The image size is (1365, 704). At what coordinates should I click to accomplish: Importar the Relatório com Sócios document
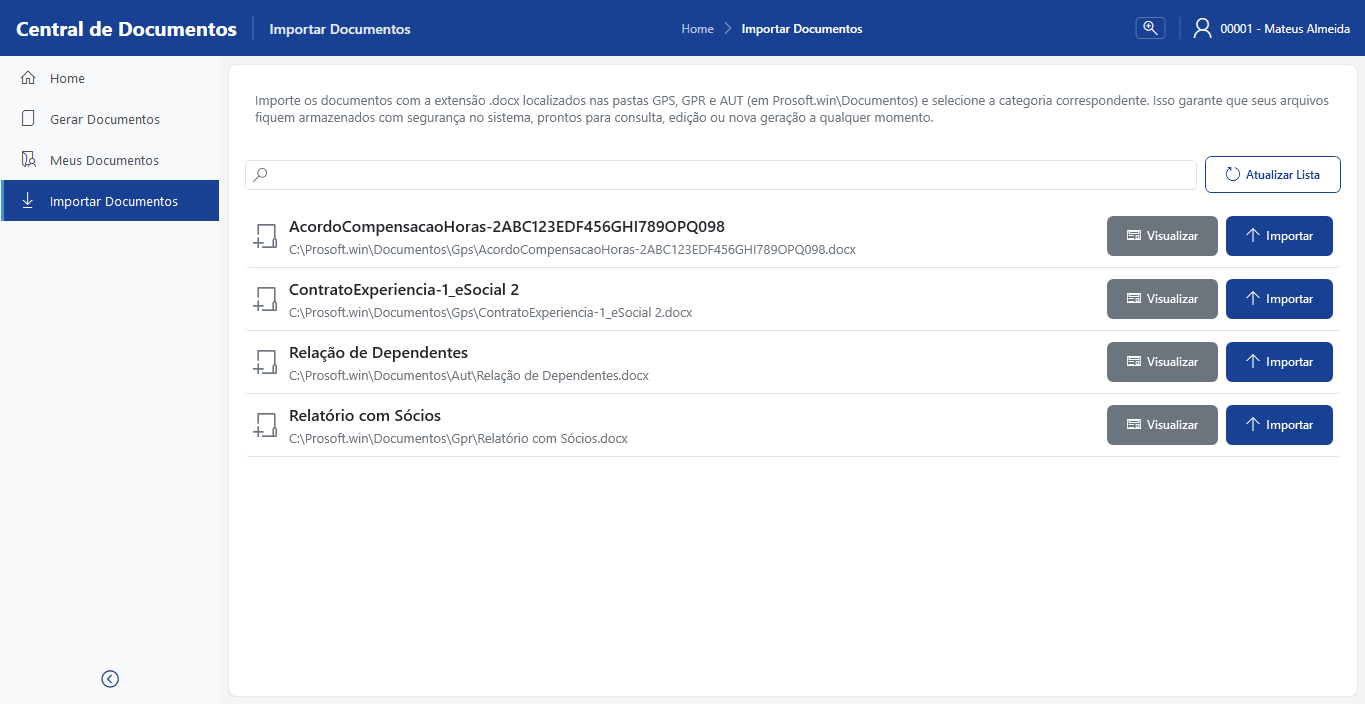click(1279, 425)
